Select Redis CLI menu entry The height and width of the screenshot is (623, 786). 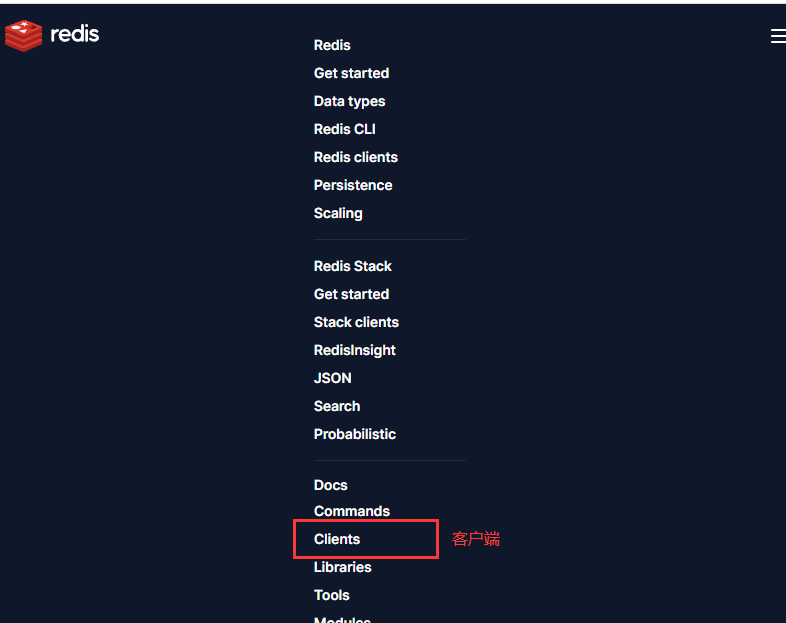tap(344, 129)
